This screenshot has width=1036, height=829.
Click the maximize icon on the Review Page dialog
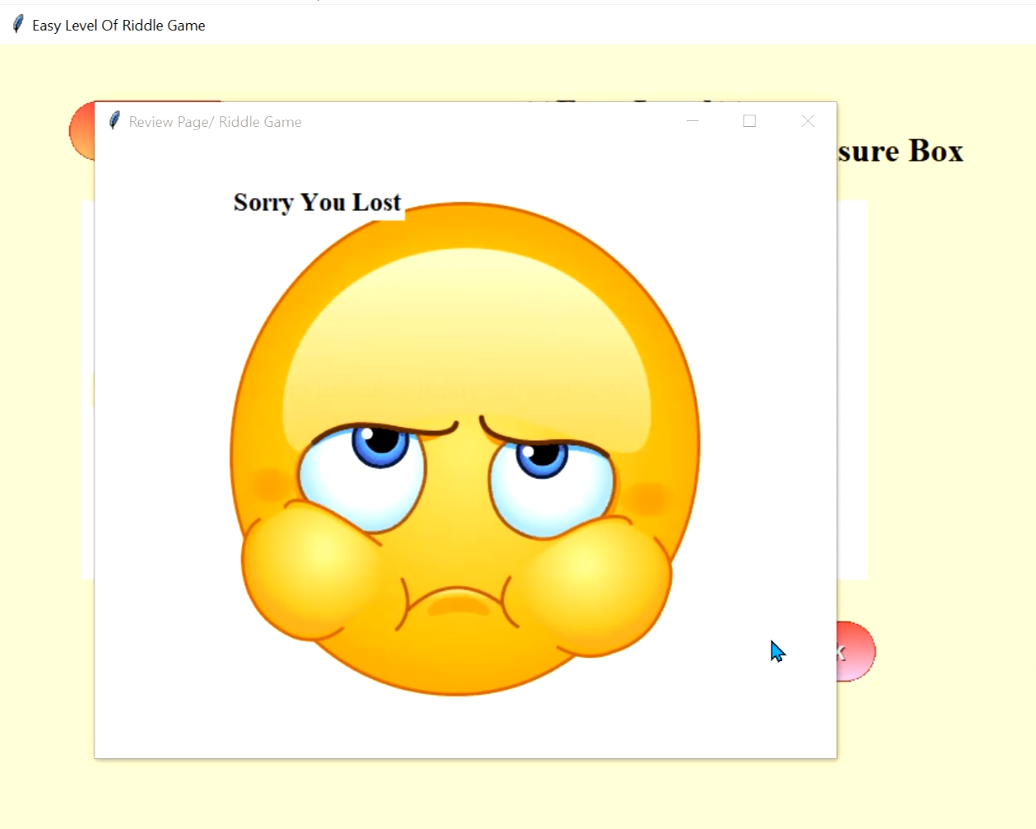click(x=749, y=121)
